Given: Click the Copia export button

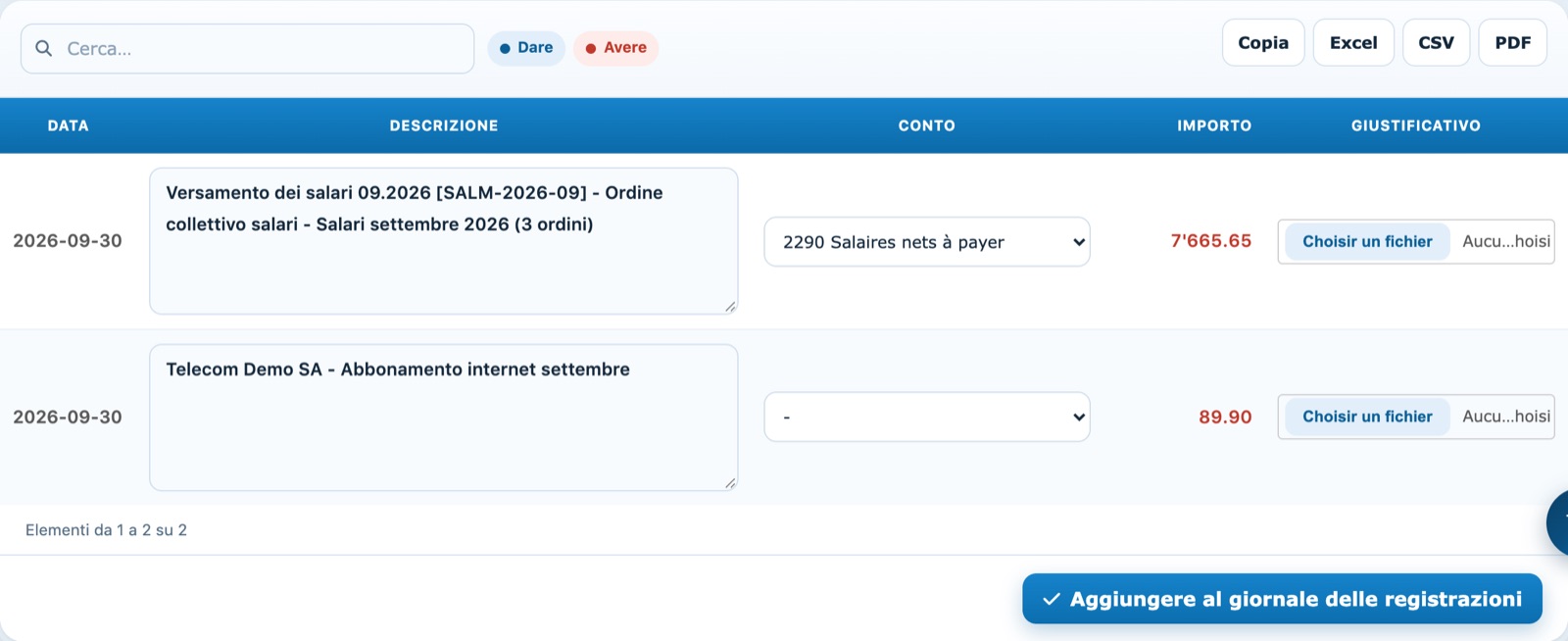Looking at the screenshot, I should coord(1263,43).
